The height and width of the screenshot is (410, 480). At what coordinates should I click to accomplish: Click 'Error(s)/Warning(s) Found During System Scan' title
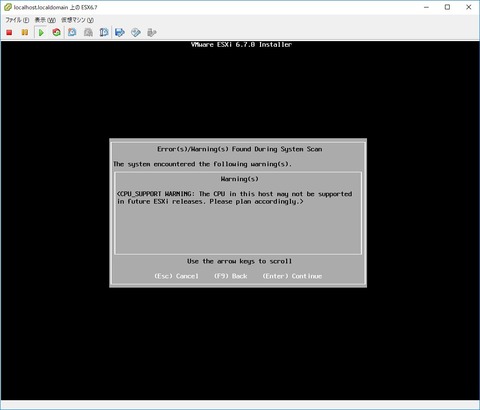[x=239, y=149]
